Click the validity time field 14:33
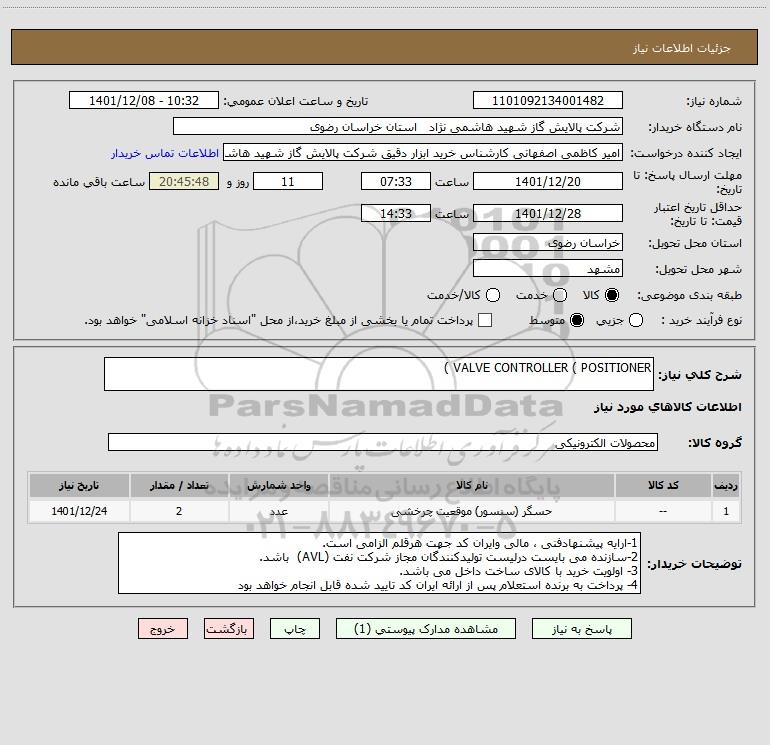Screen dimensions: 770x745 pyautogui.click(x=396, y=213)
